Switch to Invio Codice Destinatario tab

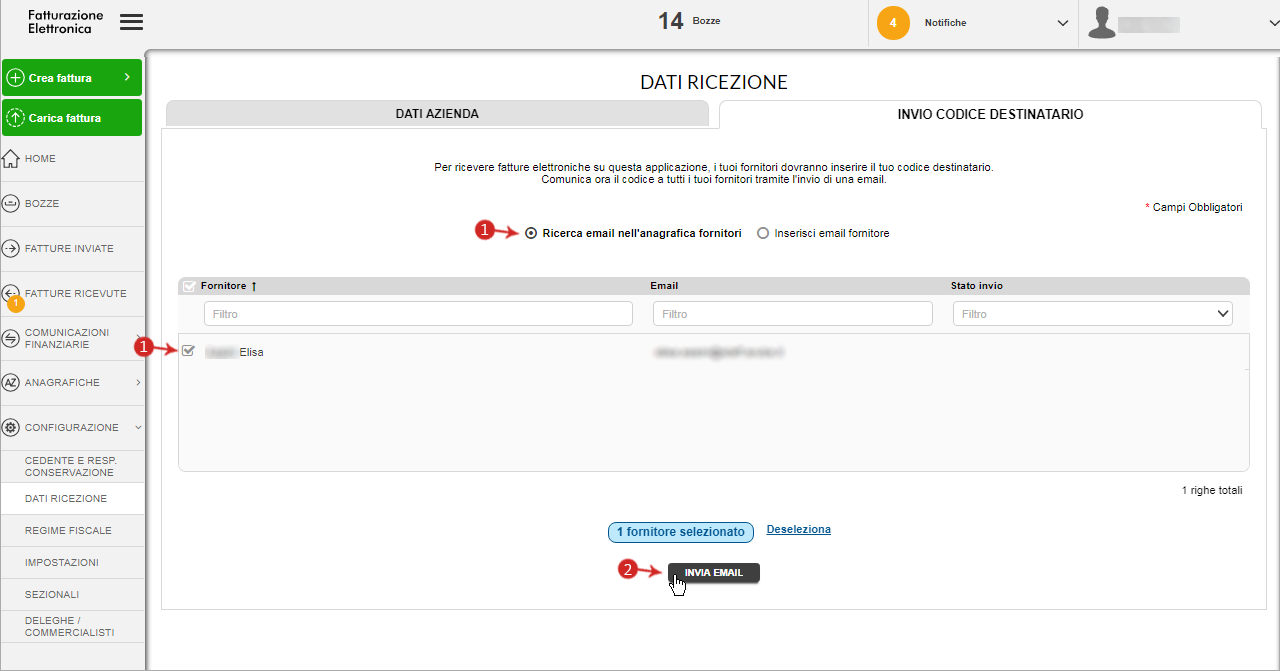tap(990, 114)
